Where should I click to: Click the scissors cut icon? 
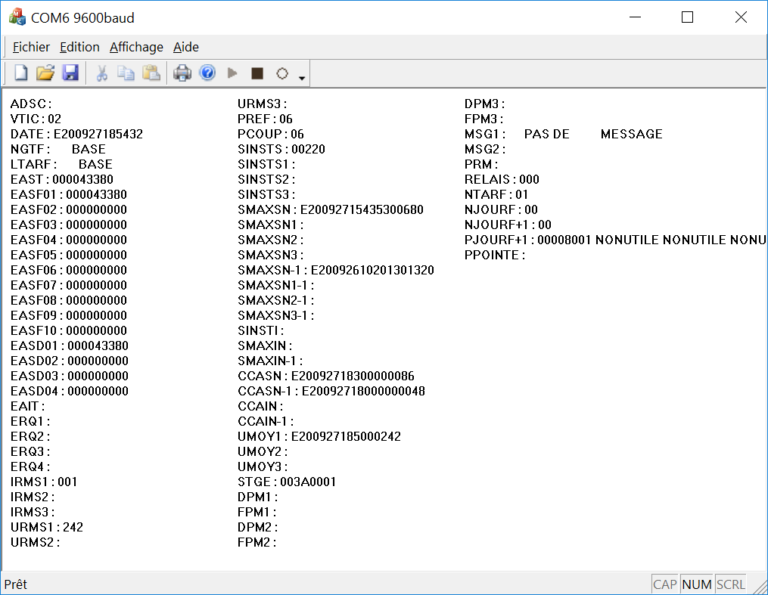pos(101,73)
